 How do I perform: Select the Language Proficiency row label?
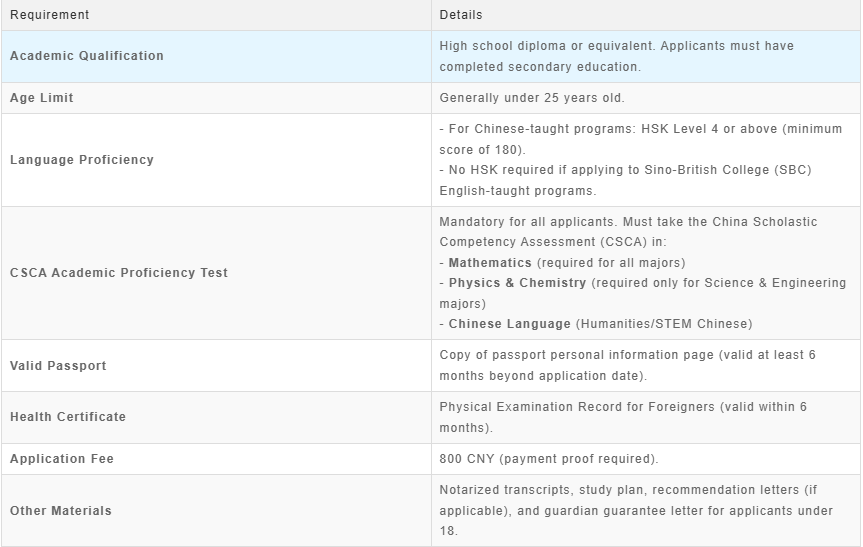(82, 160)
